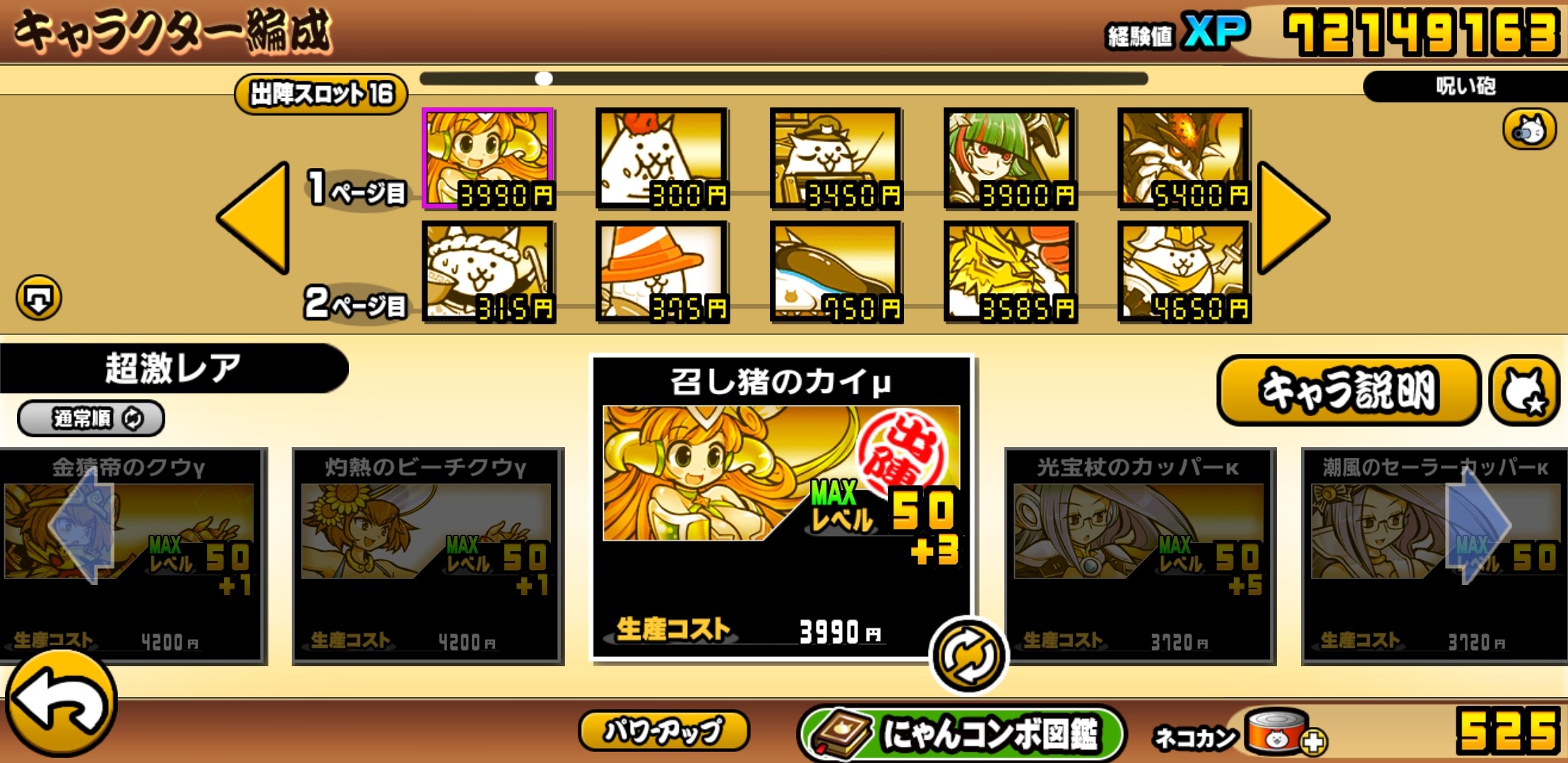1568x763 pixels.
Task: Go to previous lineup with left yellow arrow
Action: pos(253,218)
